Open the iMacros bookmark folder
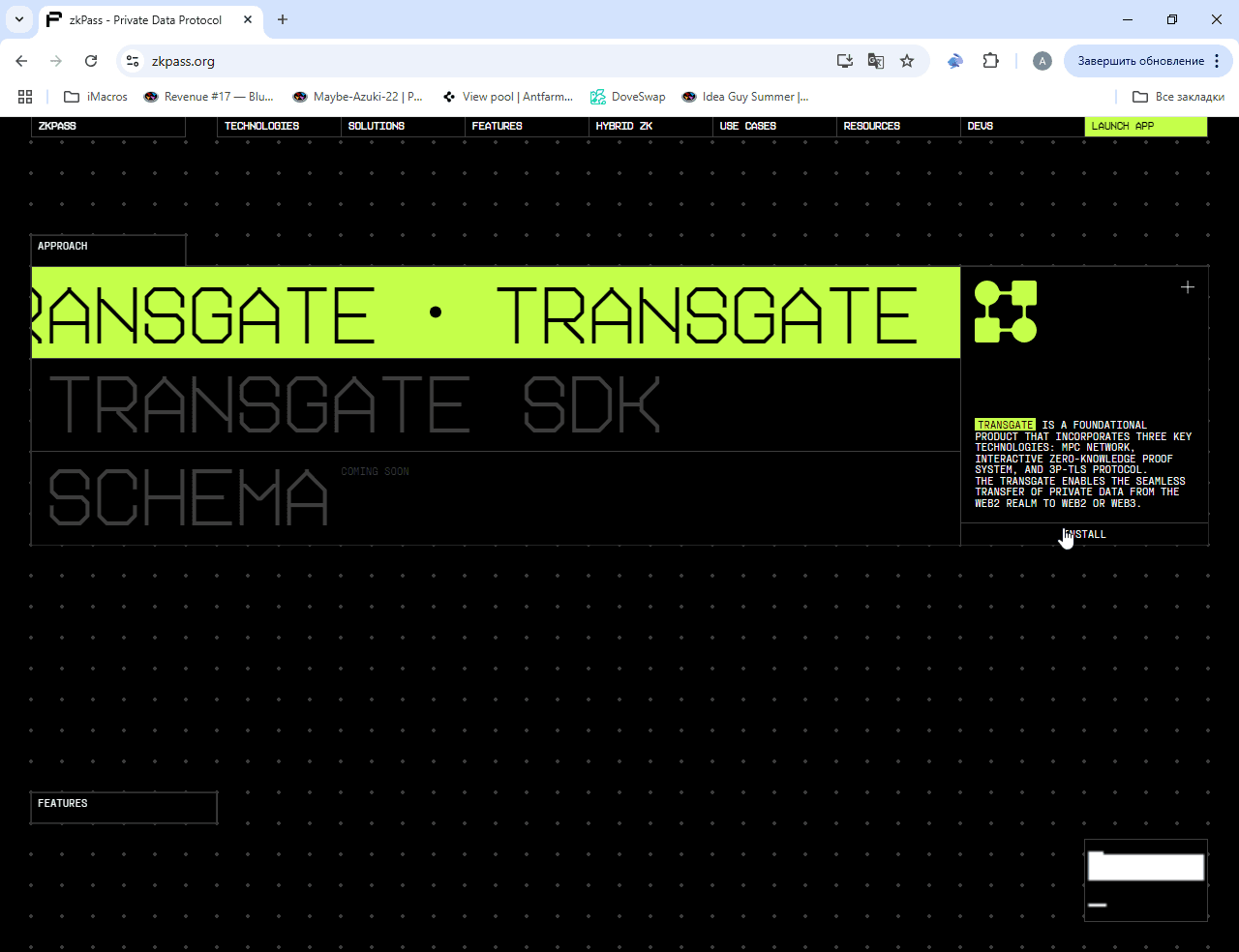Viewport: 1239px width, 952px height. click(x=96, y=97)
